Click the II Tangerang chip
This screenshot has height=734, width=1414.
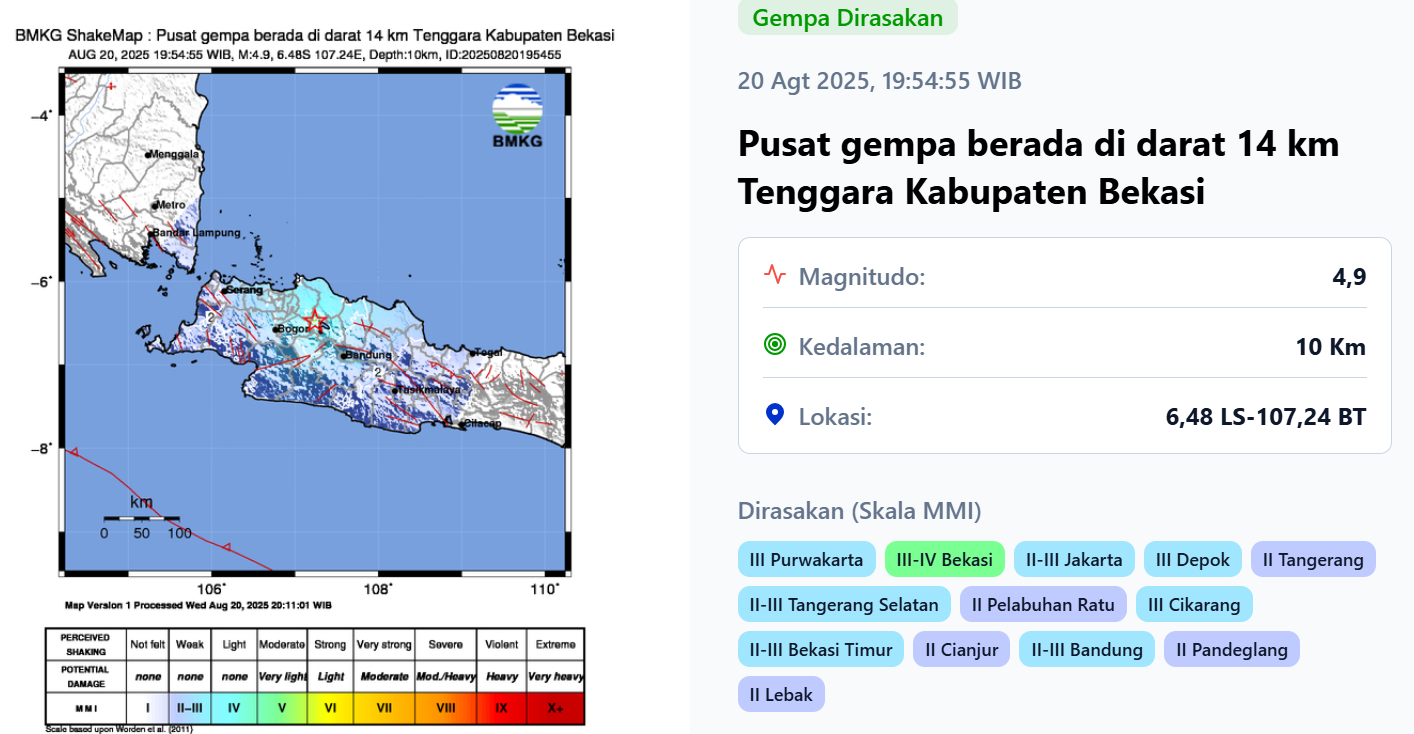click(1313, 559)
